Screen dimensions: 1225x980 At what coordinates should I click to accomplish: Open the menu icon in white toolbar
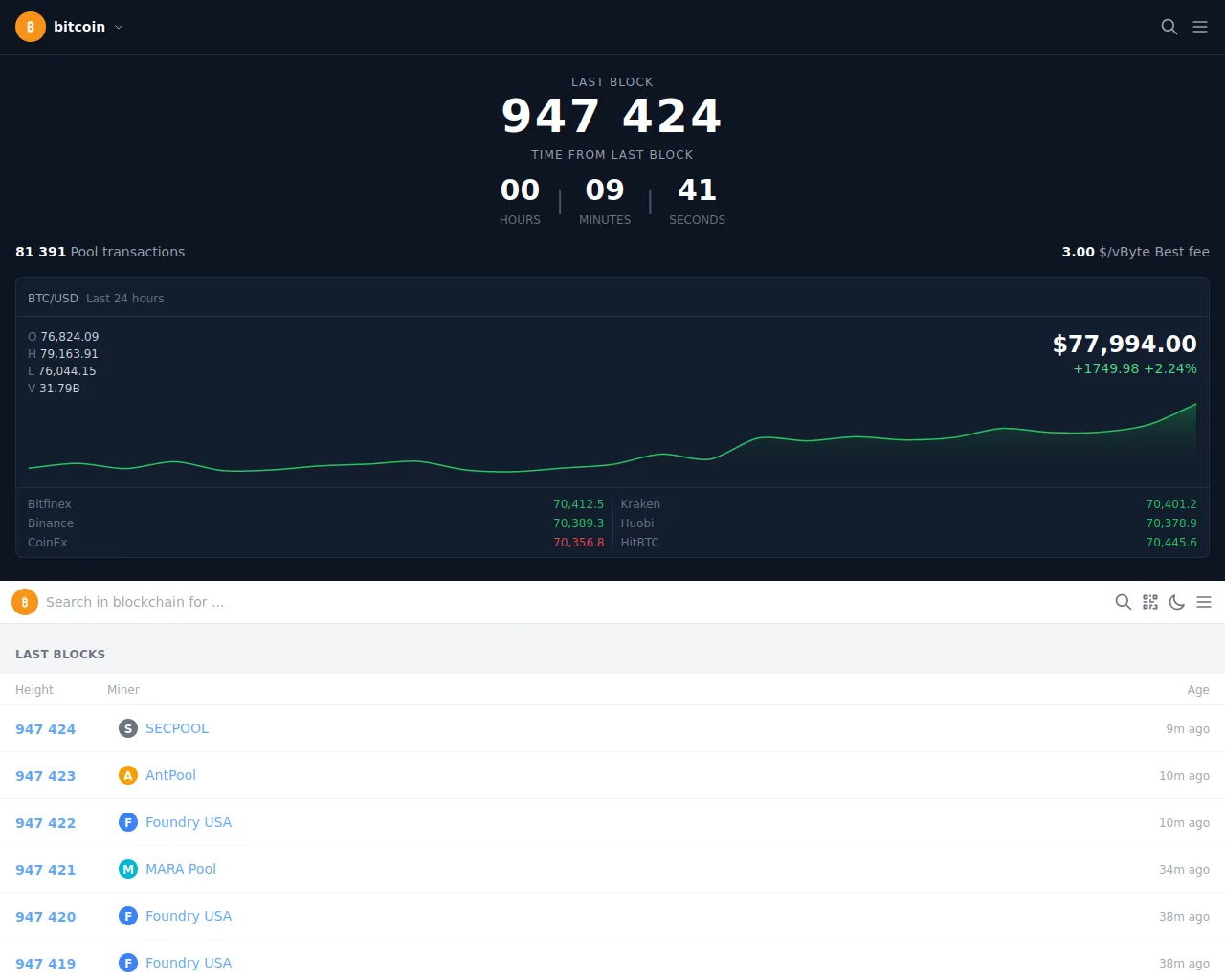point(1204,602)
